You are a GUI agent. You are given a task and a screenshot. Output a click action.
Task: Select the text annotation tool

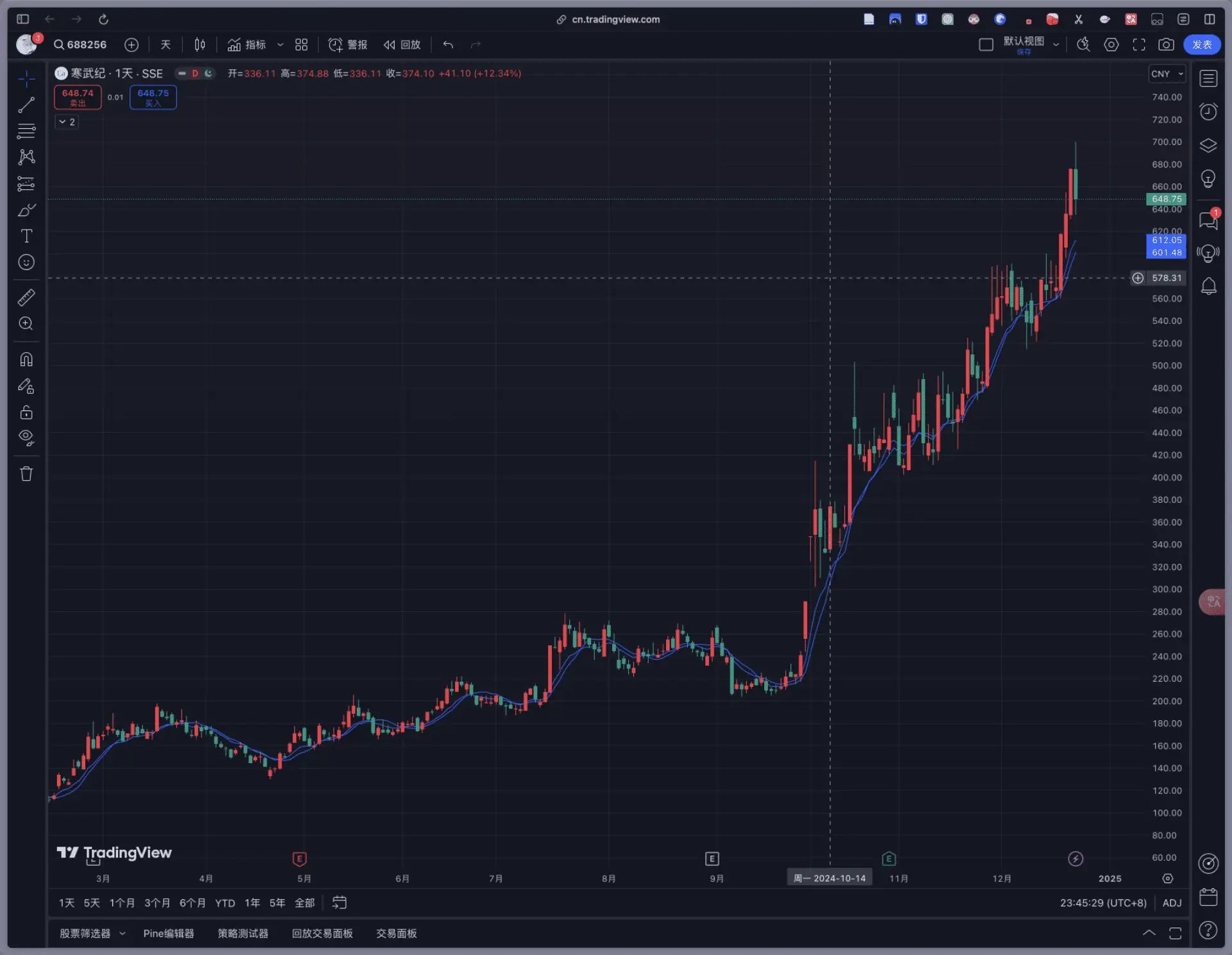[26, 236]
